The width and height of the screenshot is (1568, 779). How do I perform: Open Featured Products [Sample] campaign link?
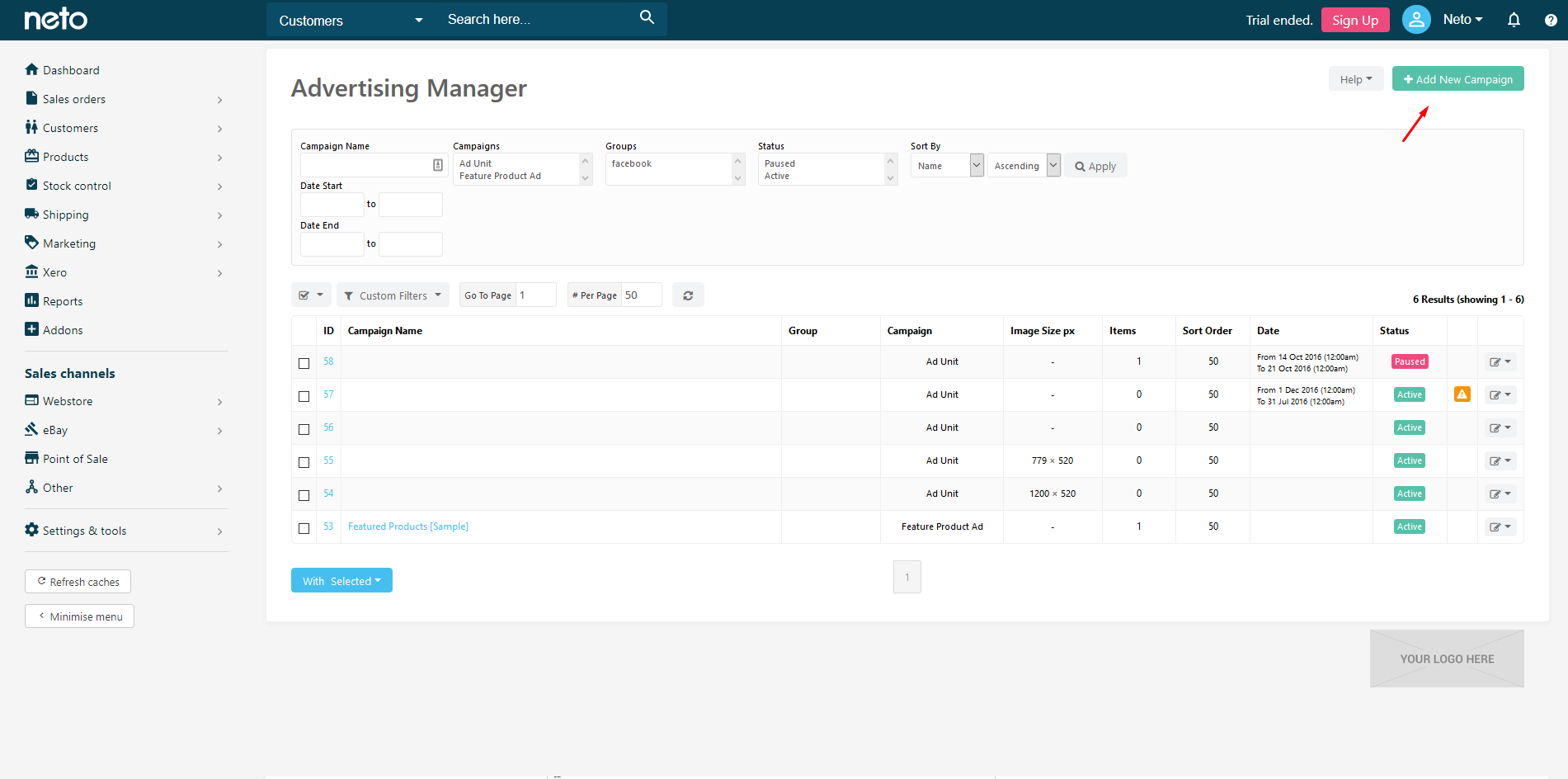(408, 526)
